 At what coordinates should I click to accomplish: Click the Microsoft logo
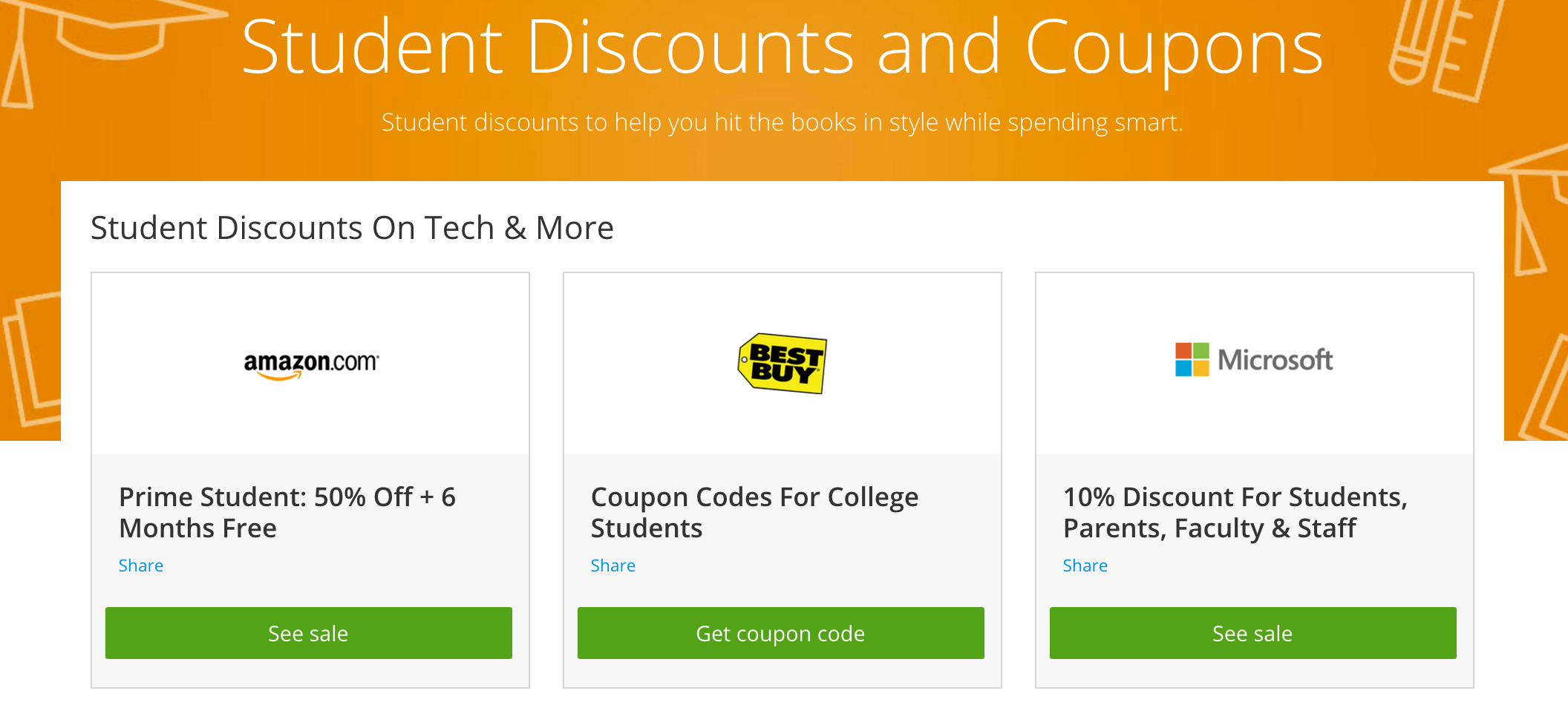pos(1254,360)
